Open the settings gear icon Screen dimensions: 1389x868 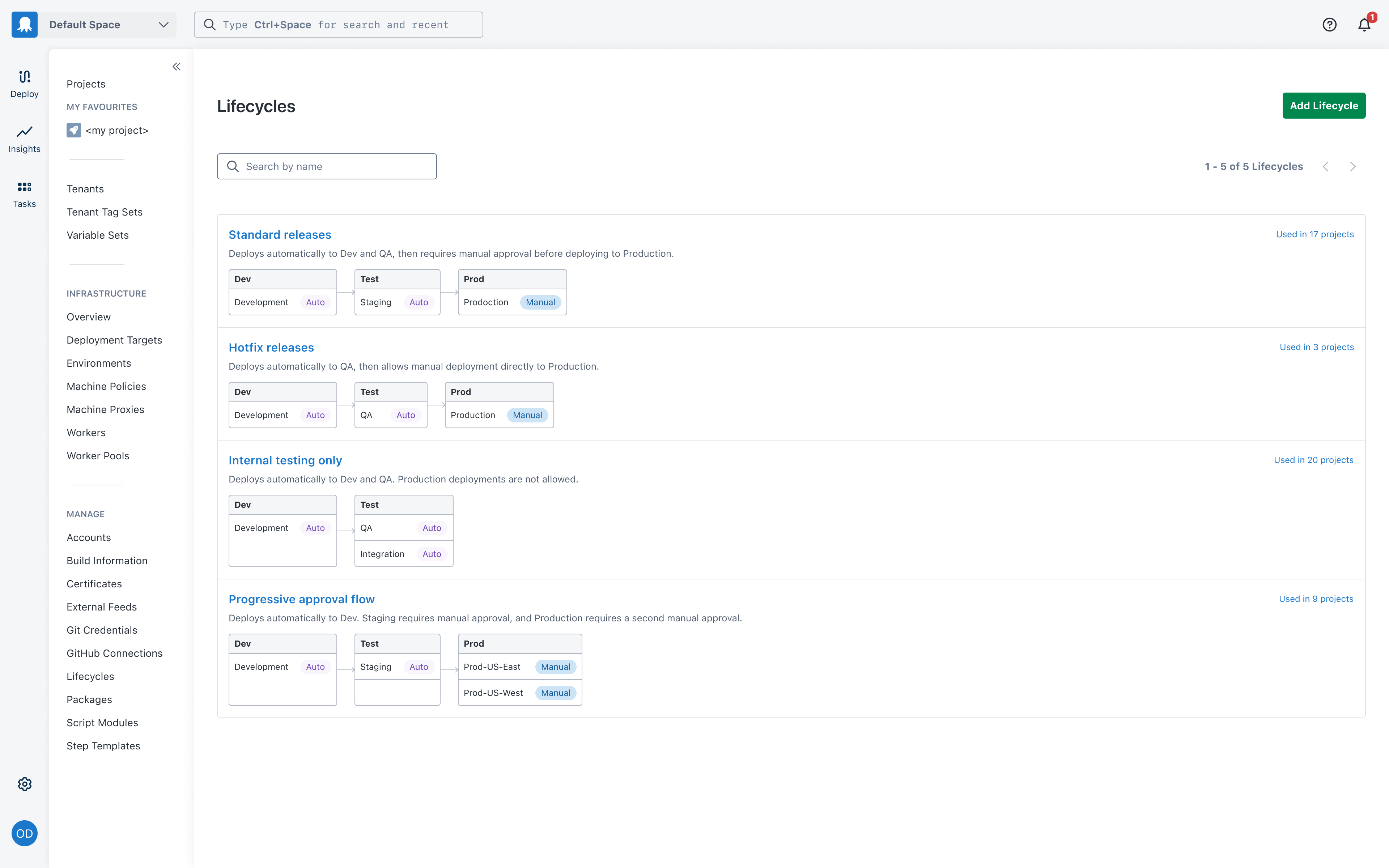tap(25, 784)
